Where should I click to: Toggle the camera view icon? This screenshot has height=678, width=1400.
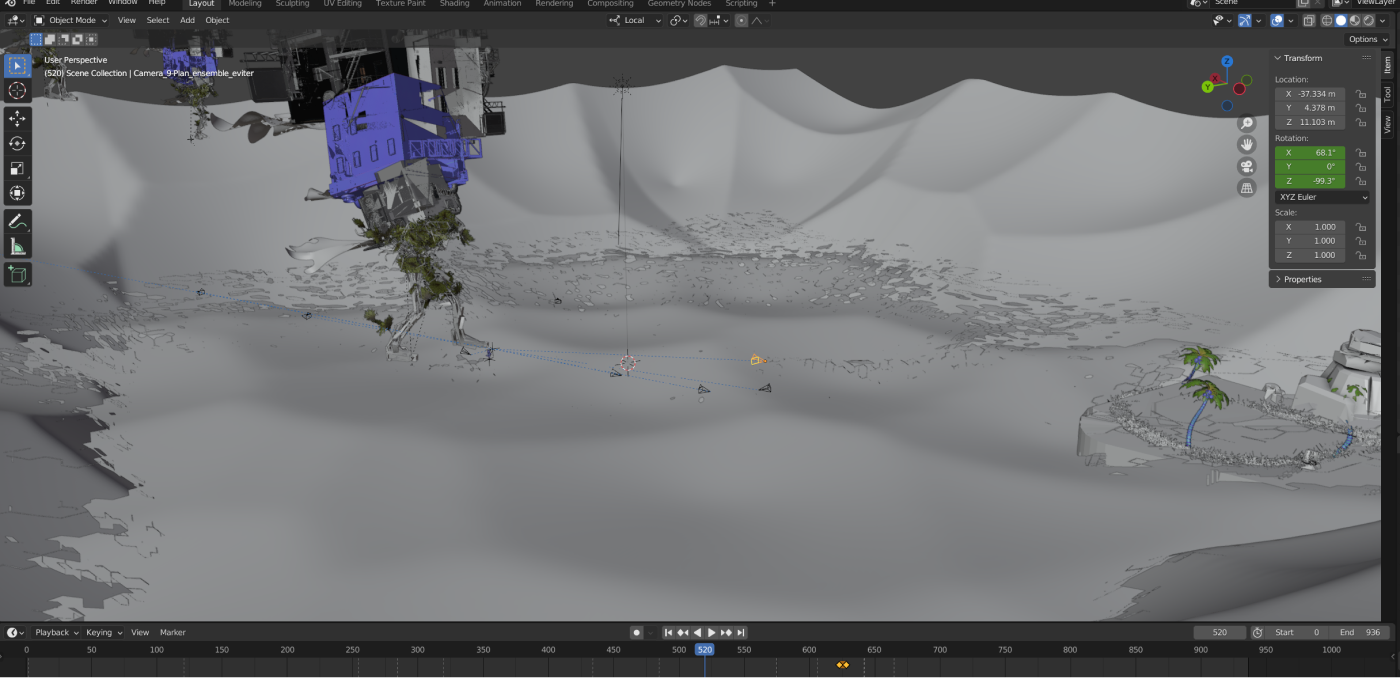[x=1247, y=166]
